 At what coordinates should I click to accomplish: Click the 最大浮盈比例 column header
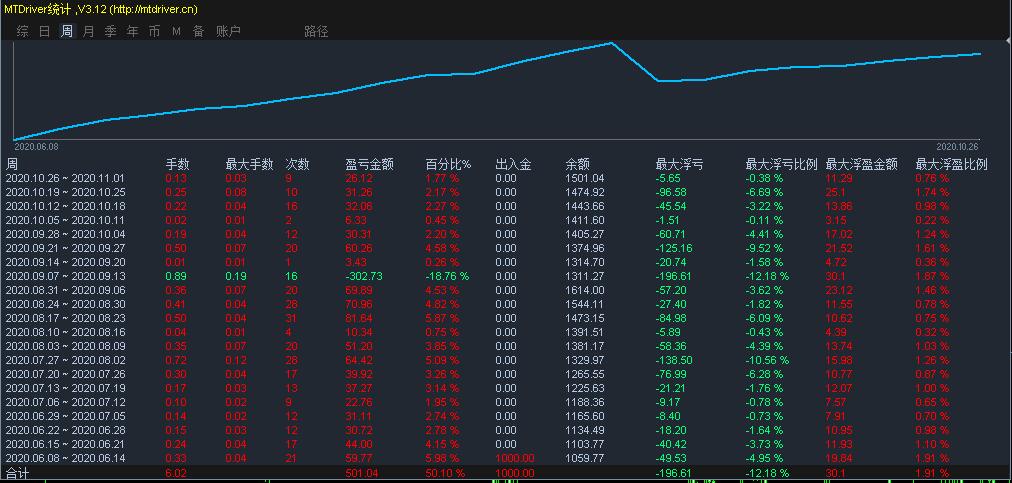click(951, 165)
